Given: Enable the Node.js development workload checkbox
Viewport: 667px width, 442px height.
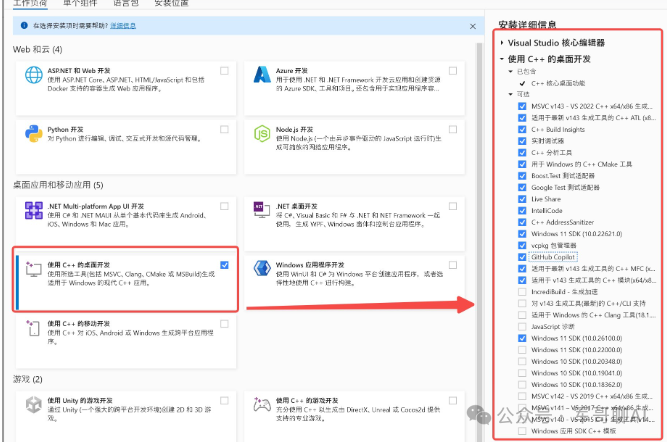Looking at the screenshot, I should [x=453, y=129].
